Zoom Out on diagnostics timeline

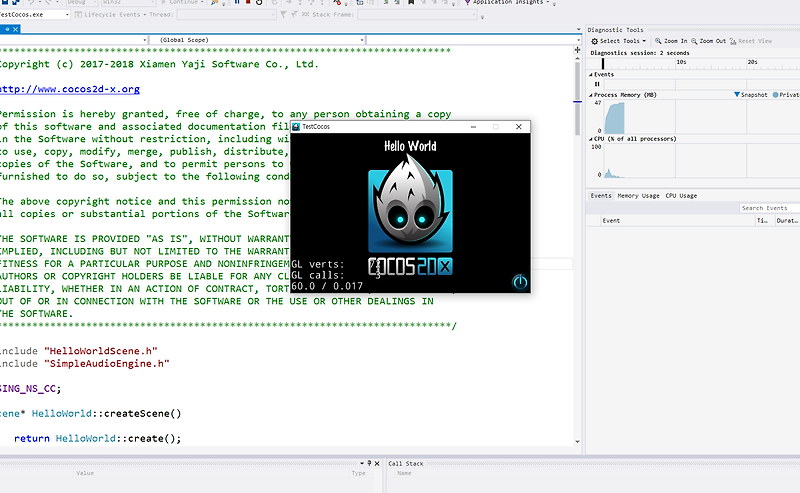point(708,41)
